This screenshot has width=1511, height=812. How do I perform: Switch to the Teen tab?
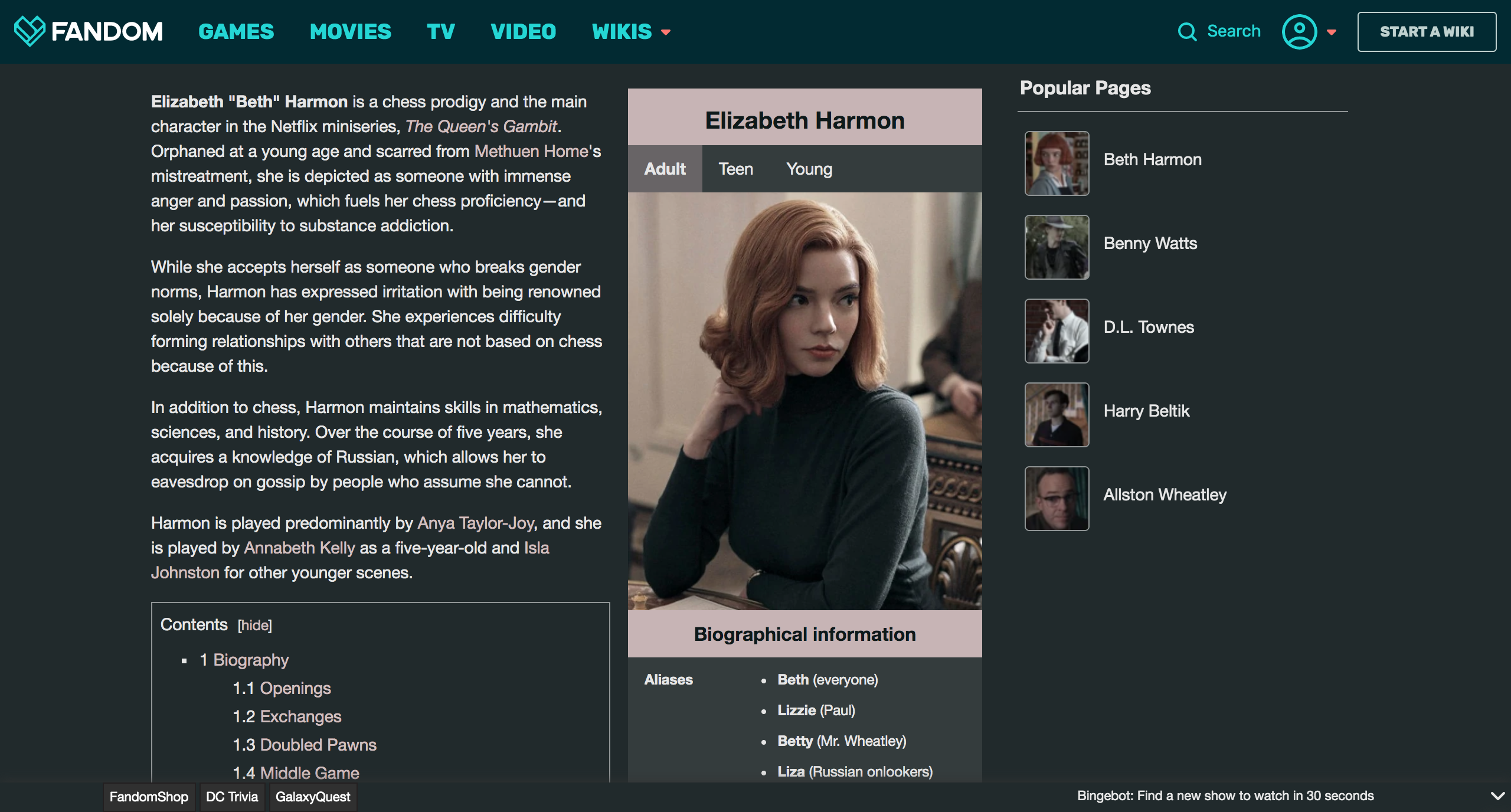pyautogui.click(x=734, y=167)
